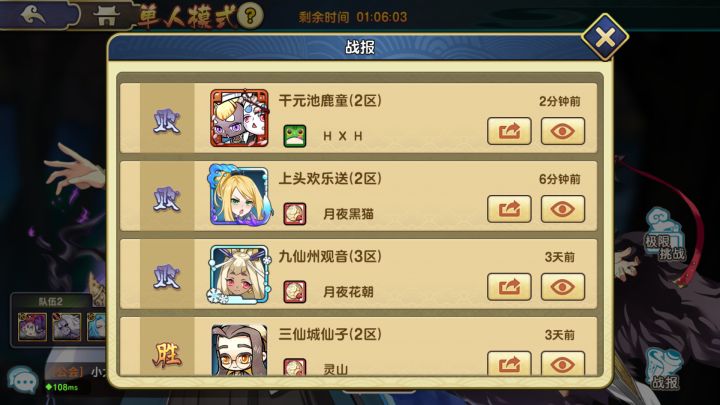Open the home building icon
Viewport: 720px width, 405px height.
pos(106,16)
